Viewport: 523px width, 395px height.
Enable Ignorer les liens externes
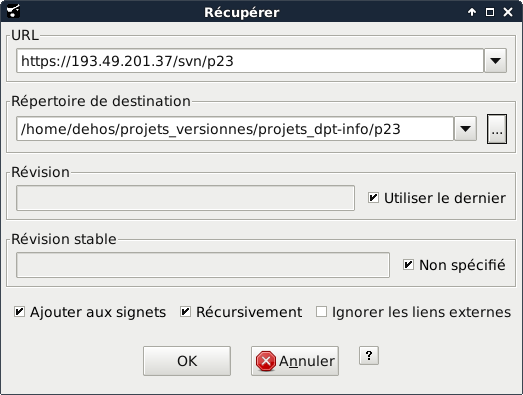[x=322, y=312]
